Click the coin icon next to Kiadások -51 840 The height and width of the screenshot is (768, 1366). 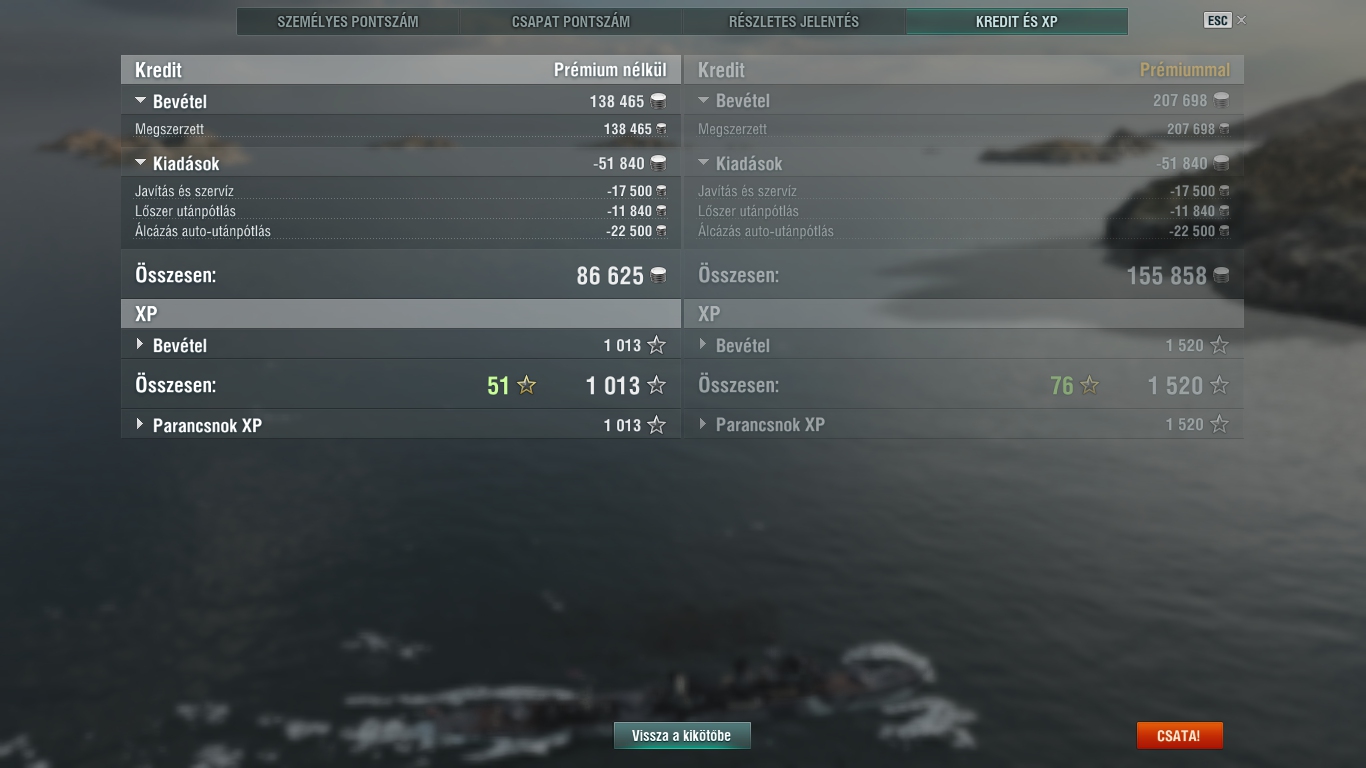(x=658, y=163)
